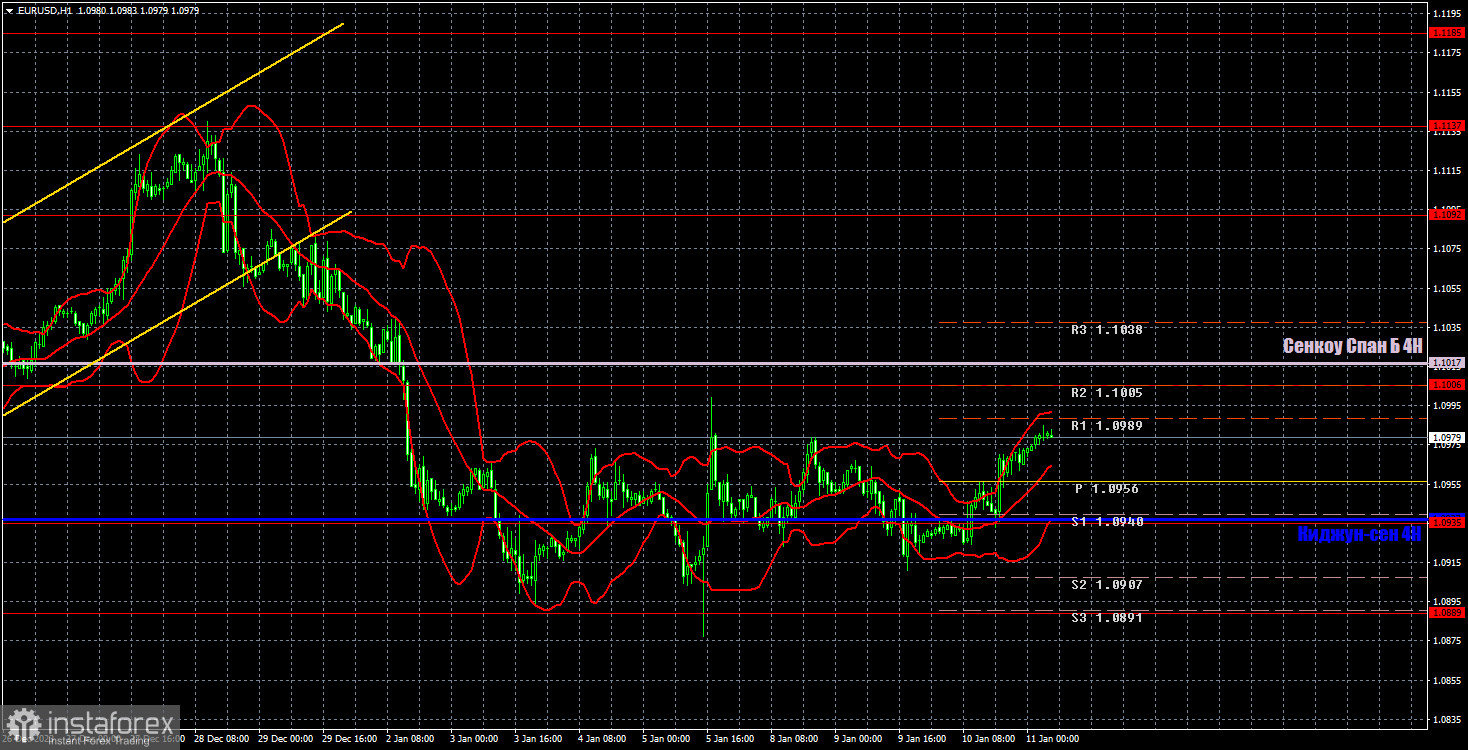The width and height of the screenshot is (1468, 750).
Task: Click the 1.0915 price axis label
Action: (x=1448, y=563)
